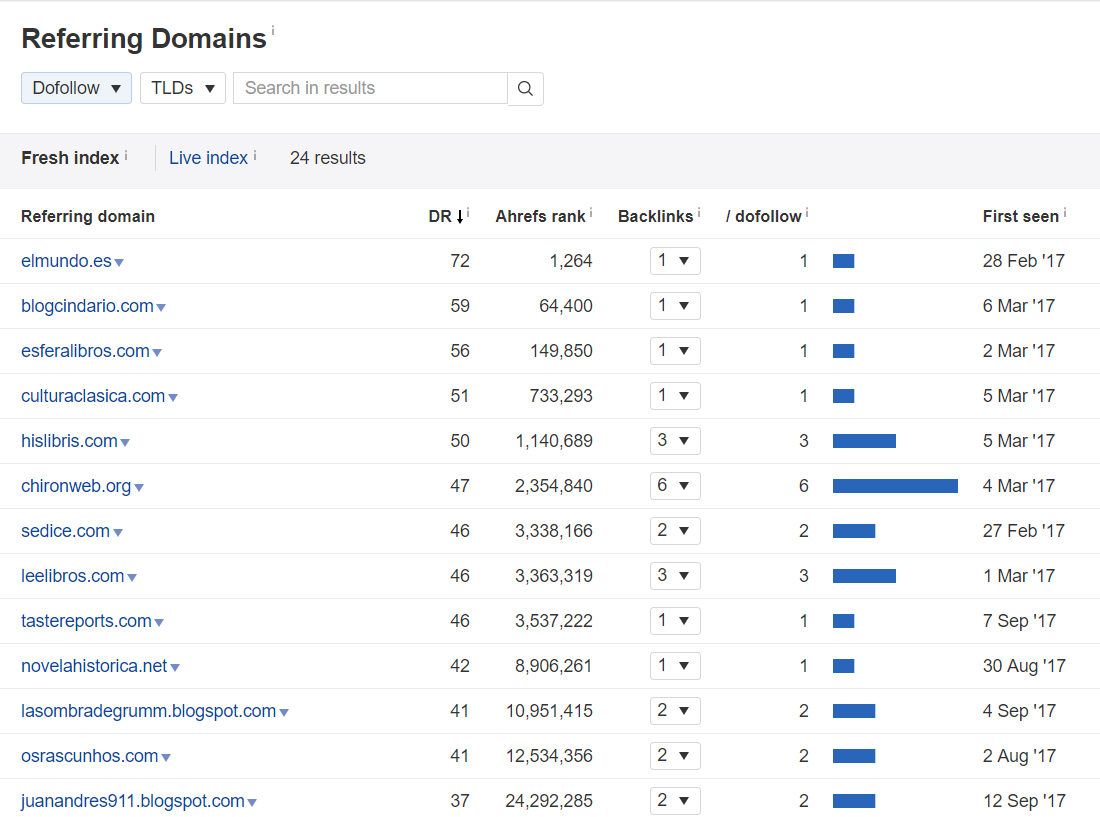Open the culturaclasica.com domain link

[x=93, y=396]
